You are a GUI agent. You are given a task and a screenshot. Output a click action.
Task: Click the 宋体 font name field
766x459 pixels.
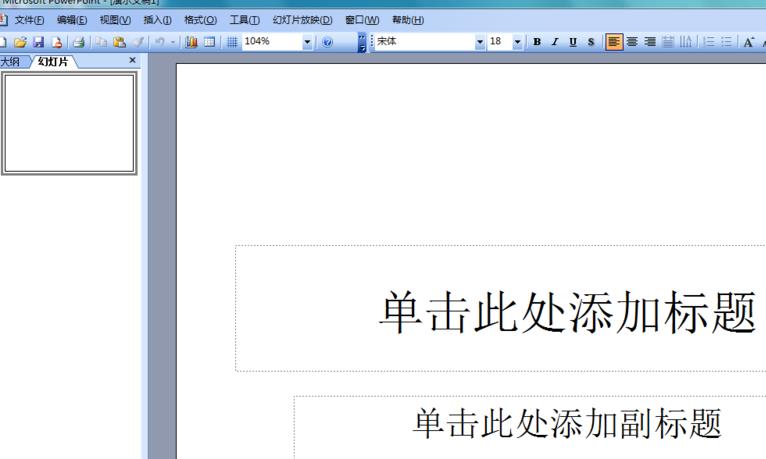425,42
